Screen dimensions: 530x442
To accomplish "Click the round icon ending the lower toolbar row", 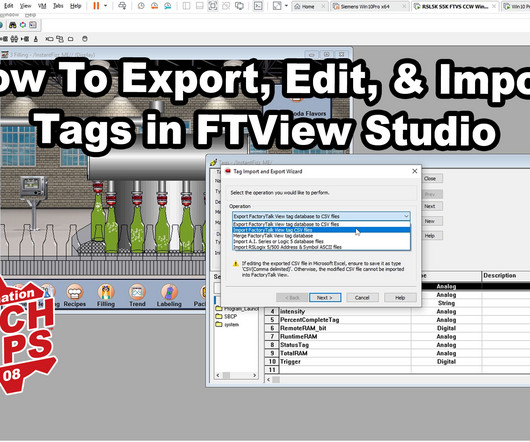I will [85, 39].
